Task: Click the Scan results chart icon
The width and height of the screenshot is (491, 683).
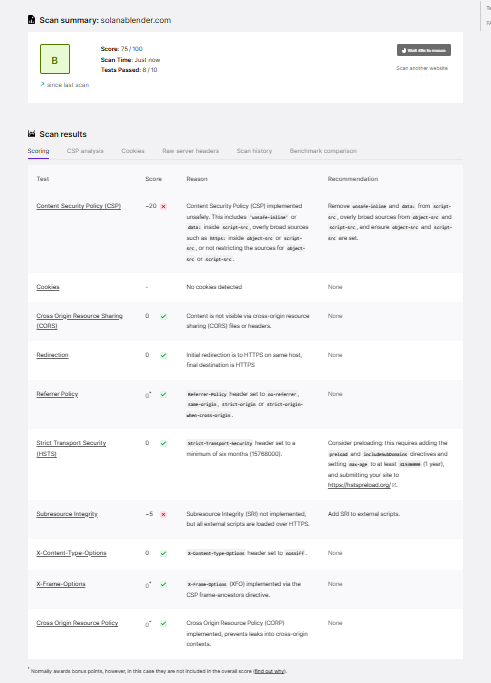Action: [31, 134]
